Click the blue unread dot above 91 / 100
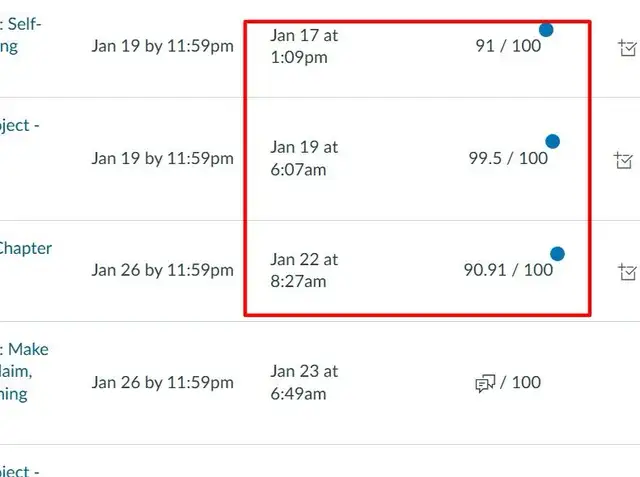This screenshot has width=640, height=477. pyautogui.click(x=546, y=29)
